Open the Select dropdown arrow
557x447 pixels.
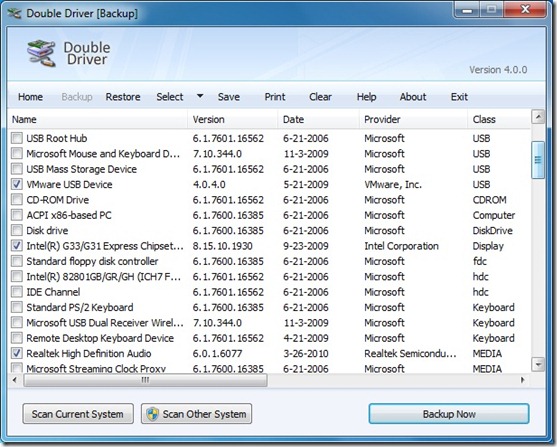point(200,96)
